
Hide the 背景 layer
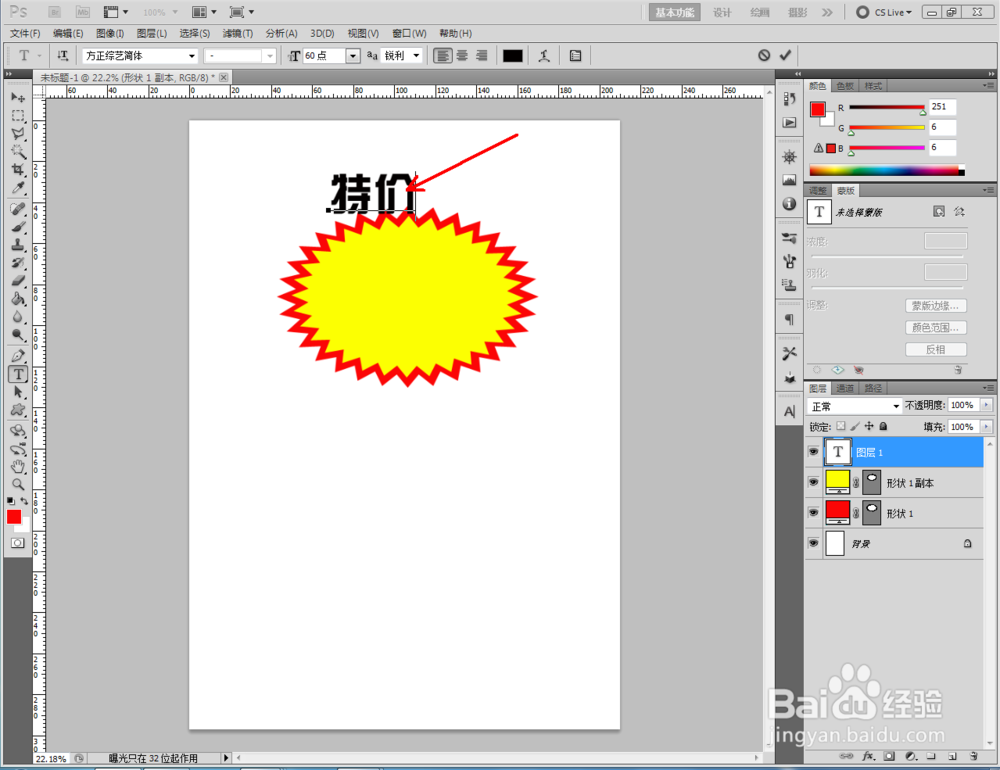pos(813,543)
